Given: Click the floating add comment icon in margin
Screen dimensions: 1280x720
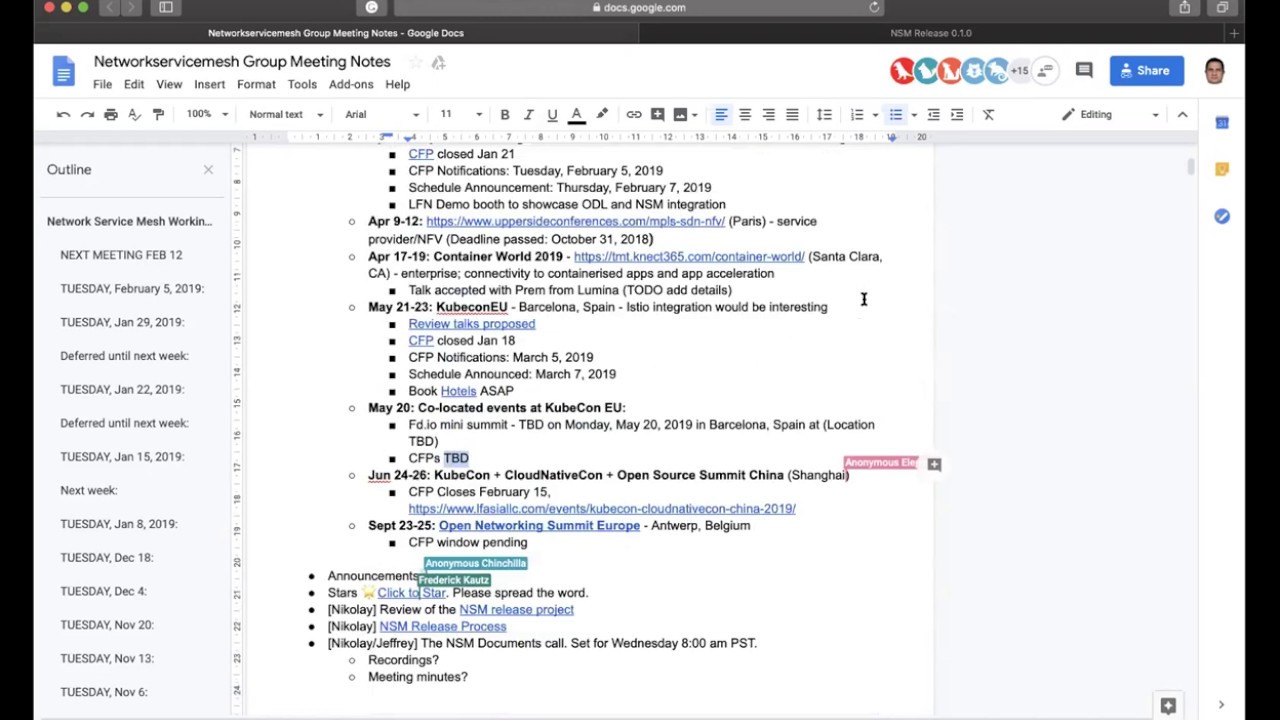Looking at the screenshot, I should [934, 464].
